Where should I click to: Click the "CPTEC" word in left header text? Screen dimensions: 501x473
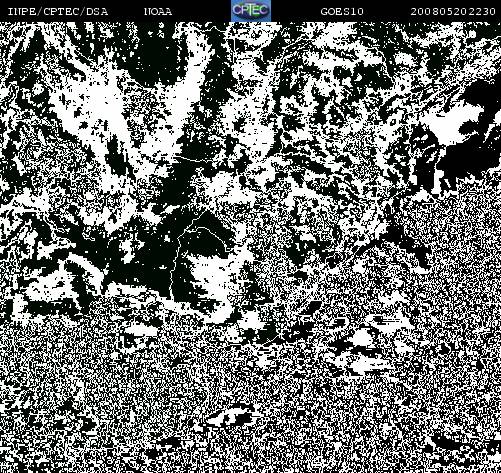[61, 12]
